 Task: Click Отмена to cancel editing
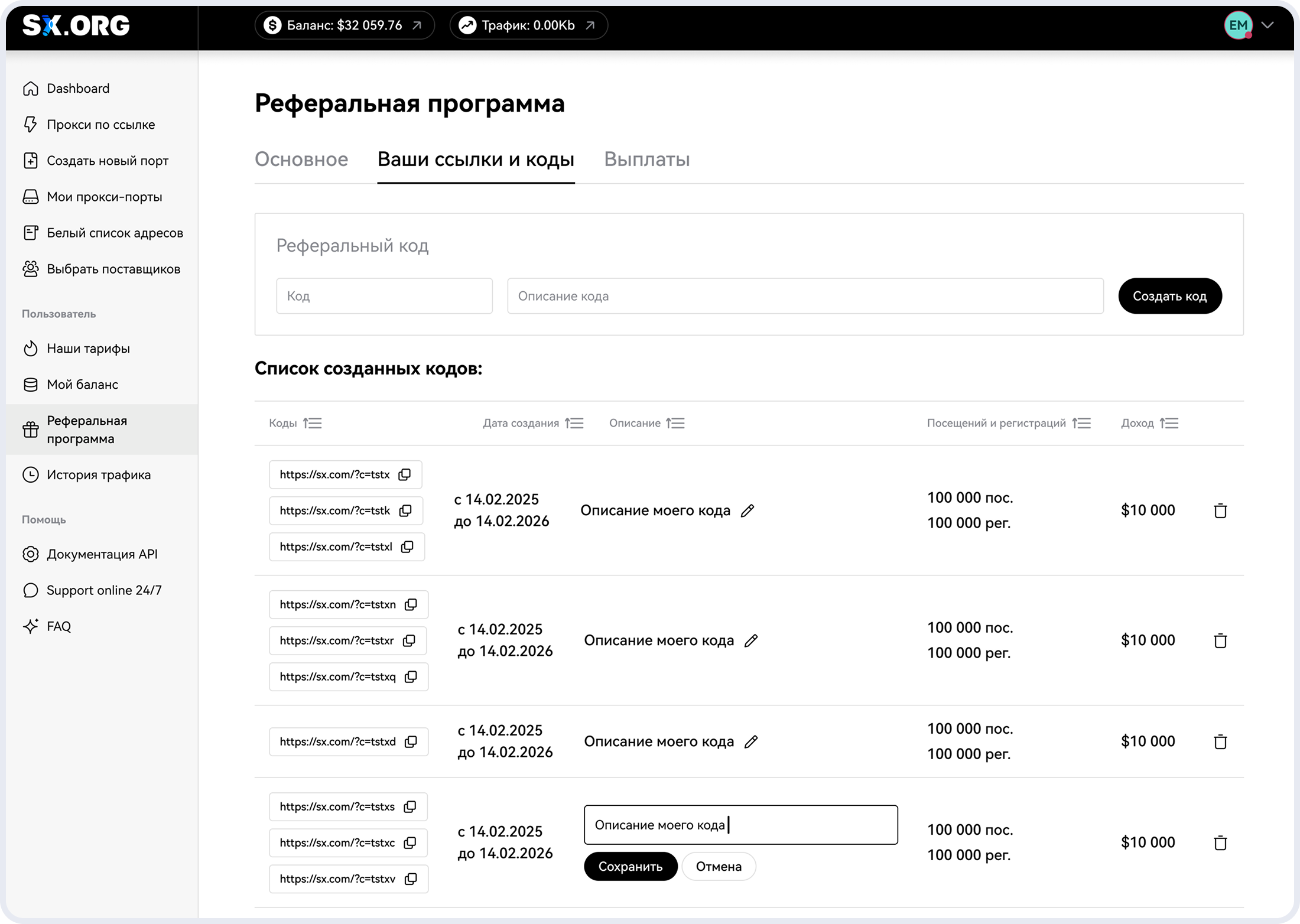pyautogui.click(x=719, y=866)
